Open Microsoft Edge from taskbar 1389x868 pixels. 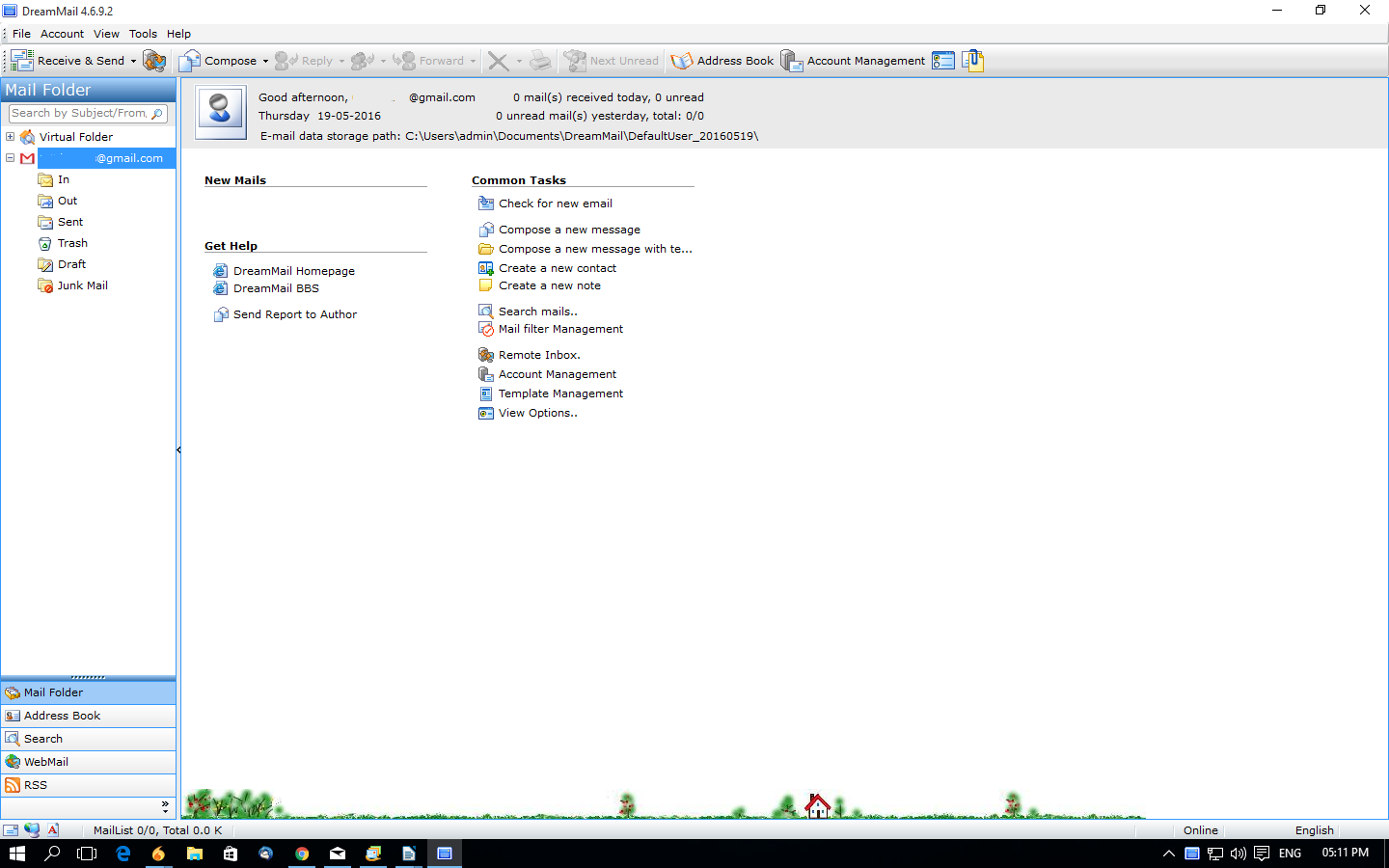click(x=123, y=854)
